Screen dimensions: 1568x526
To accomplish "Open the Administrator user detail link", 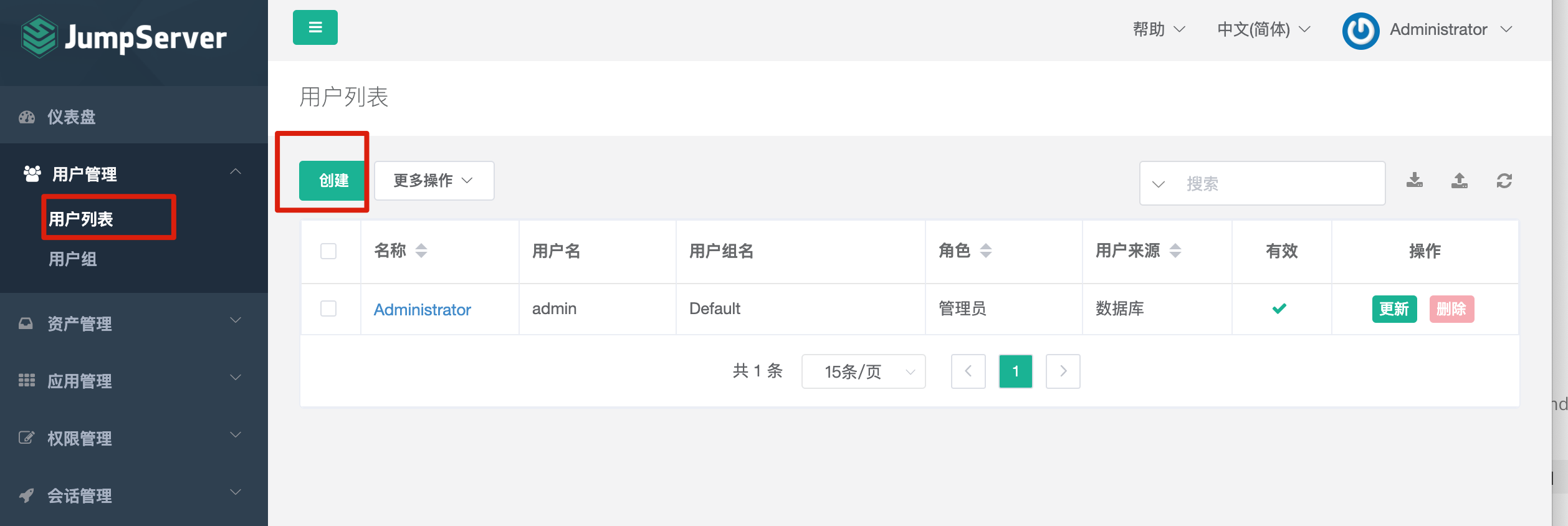I will tap(422, 309).
